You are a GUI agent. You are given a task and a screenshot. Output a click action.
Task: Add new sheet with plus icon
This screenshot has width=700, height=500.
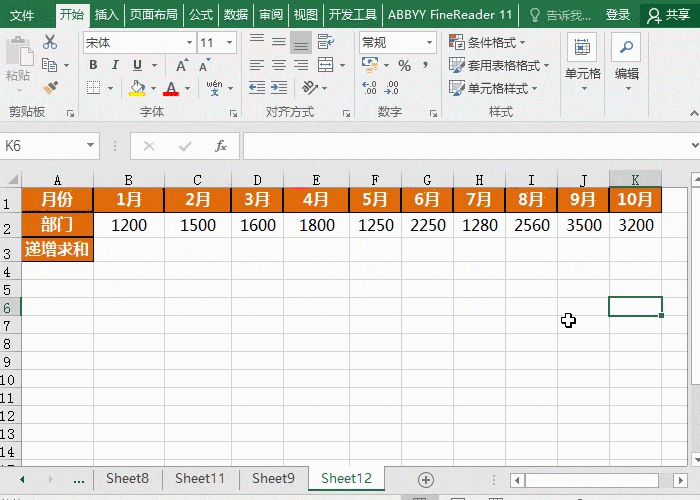[x=426, y=479]
